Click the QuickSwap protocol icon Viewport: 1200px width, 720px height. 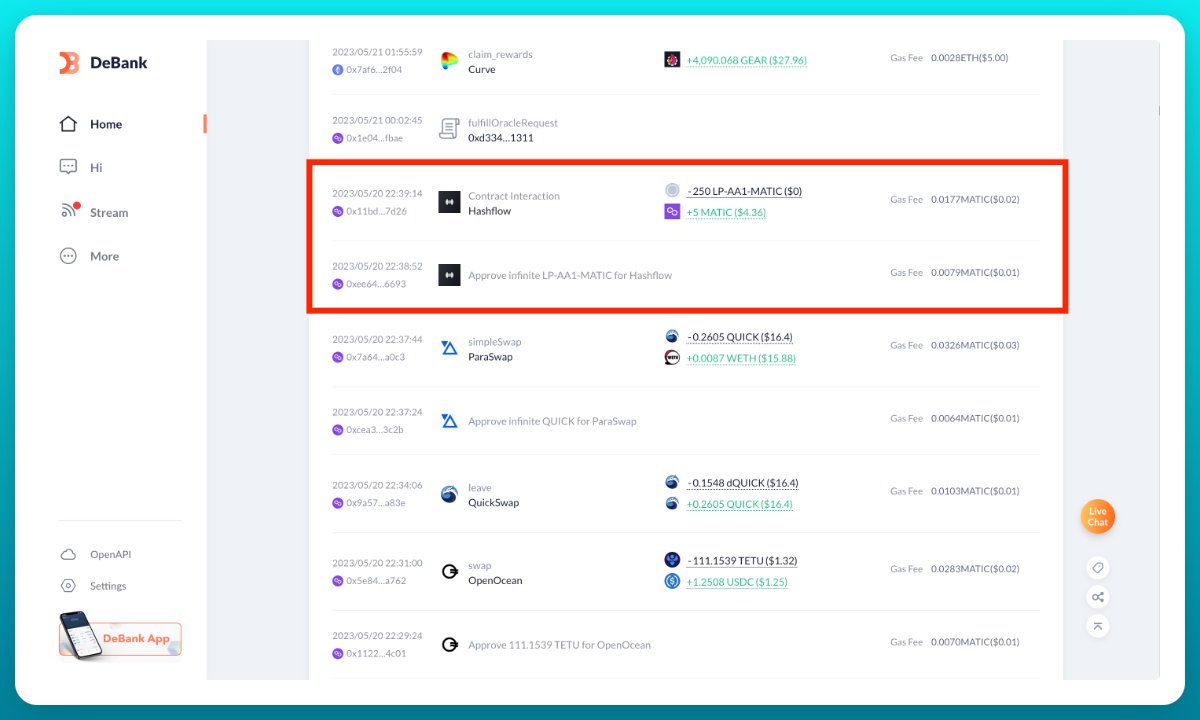(x=449, y=494)
